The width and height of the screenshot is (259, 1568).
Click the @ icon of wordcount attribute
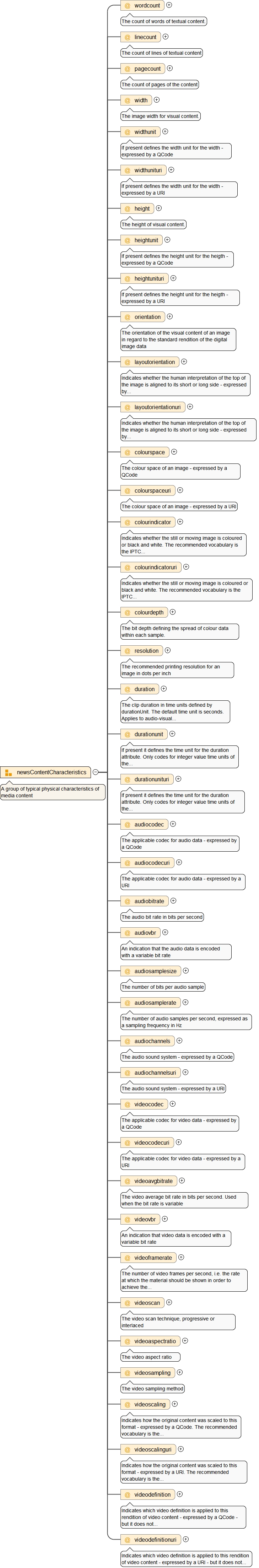[x=127, y=5]
